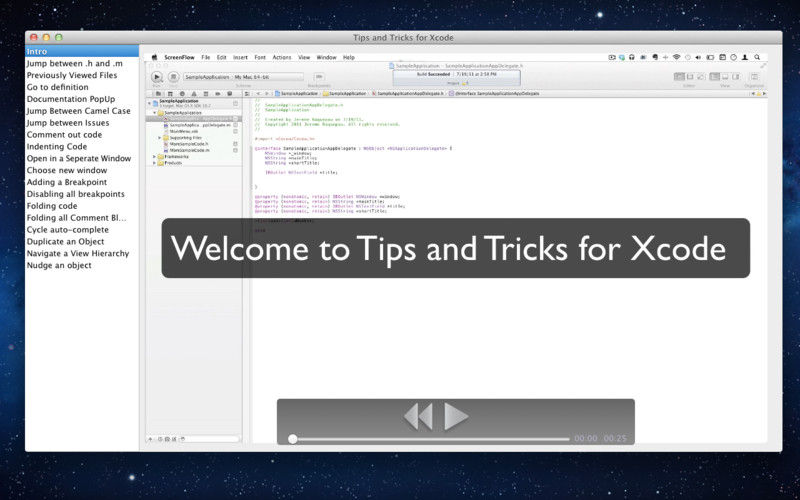Viewport: 800px width, 500px height.
Task: Click the jump bar forward arrow
Action: click(x=267, y=94)
